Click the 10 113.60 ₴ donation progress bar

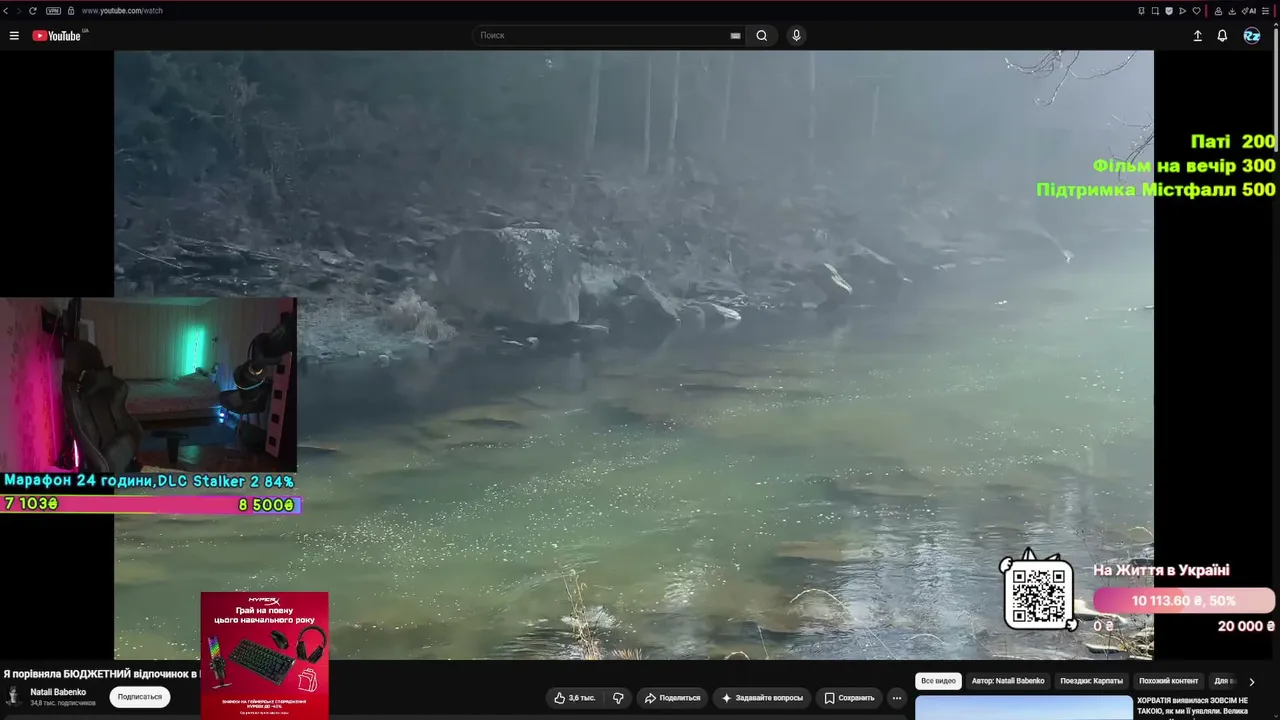(1184, 601)
